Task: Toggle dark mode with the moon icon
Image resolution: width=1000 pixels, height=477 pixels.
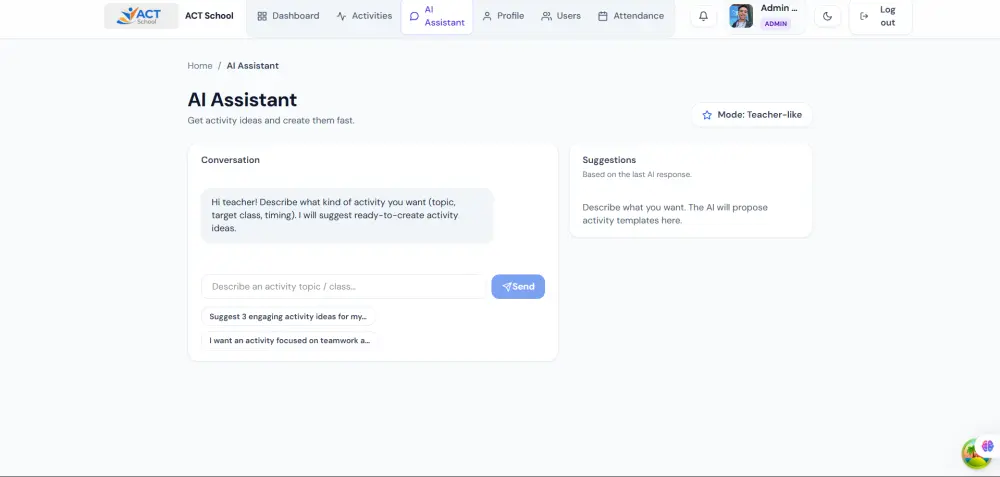Action: pyautogui.click(x=827, y=16)
